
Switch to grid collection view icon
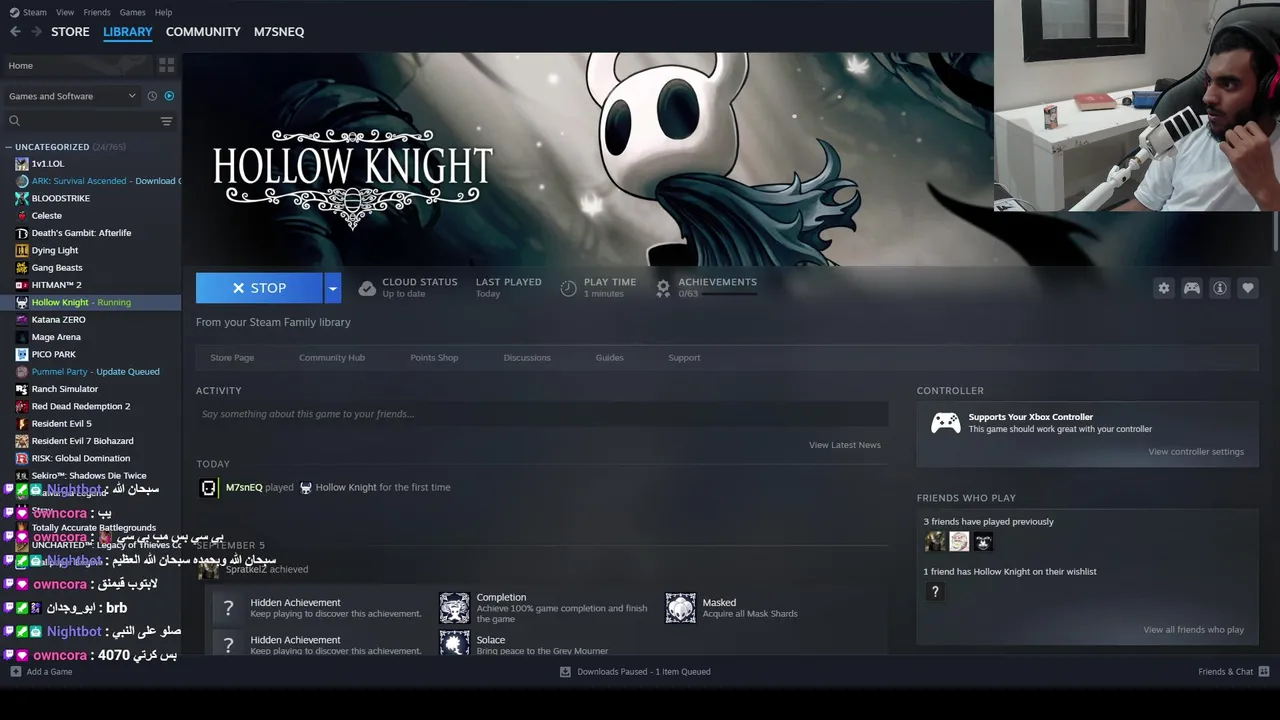tap(166, 65)
